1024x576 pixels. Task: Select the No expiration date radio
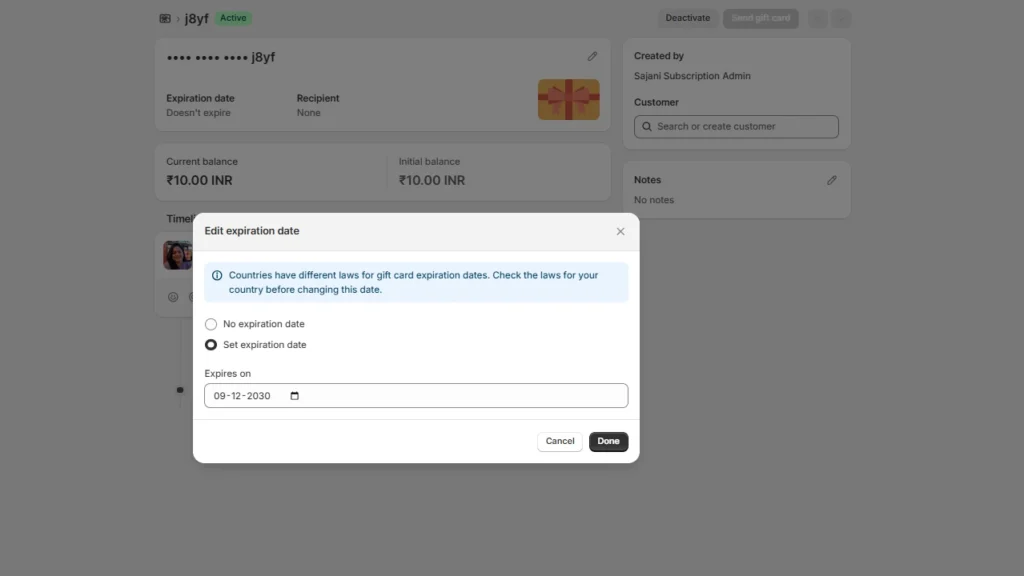click(211, 324)
